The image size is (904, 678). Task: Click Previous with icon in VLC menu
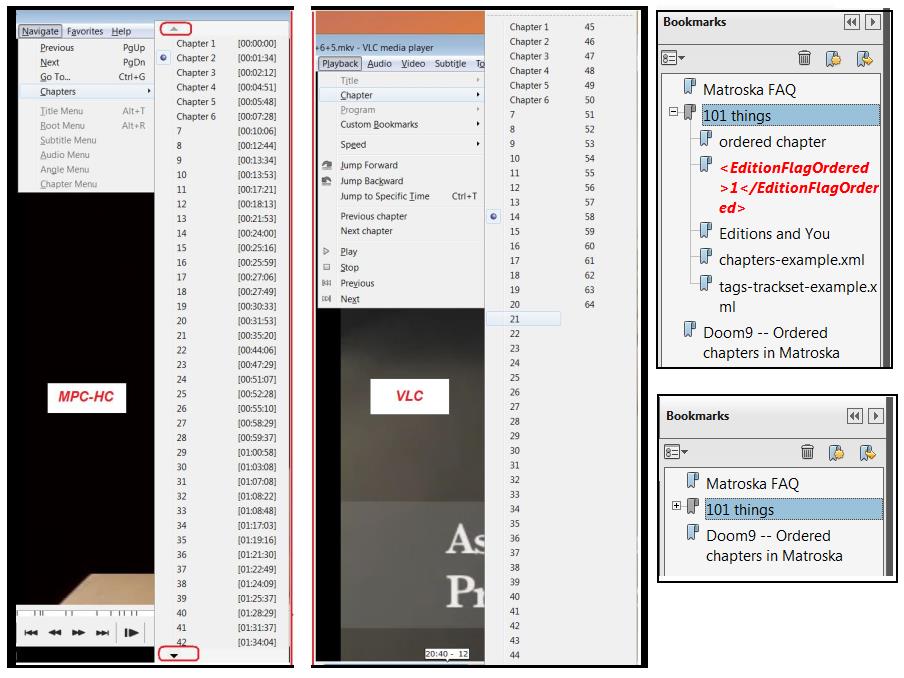click(401, 284)
